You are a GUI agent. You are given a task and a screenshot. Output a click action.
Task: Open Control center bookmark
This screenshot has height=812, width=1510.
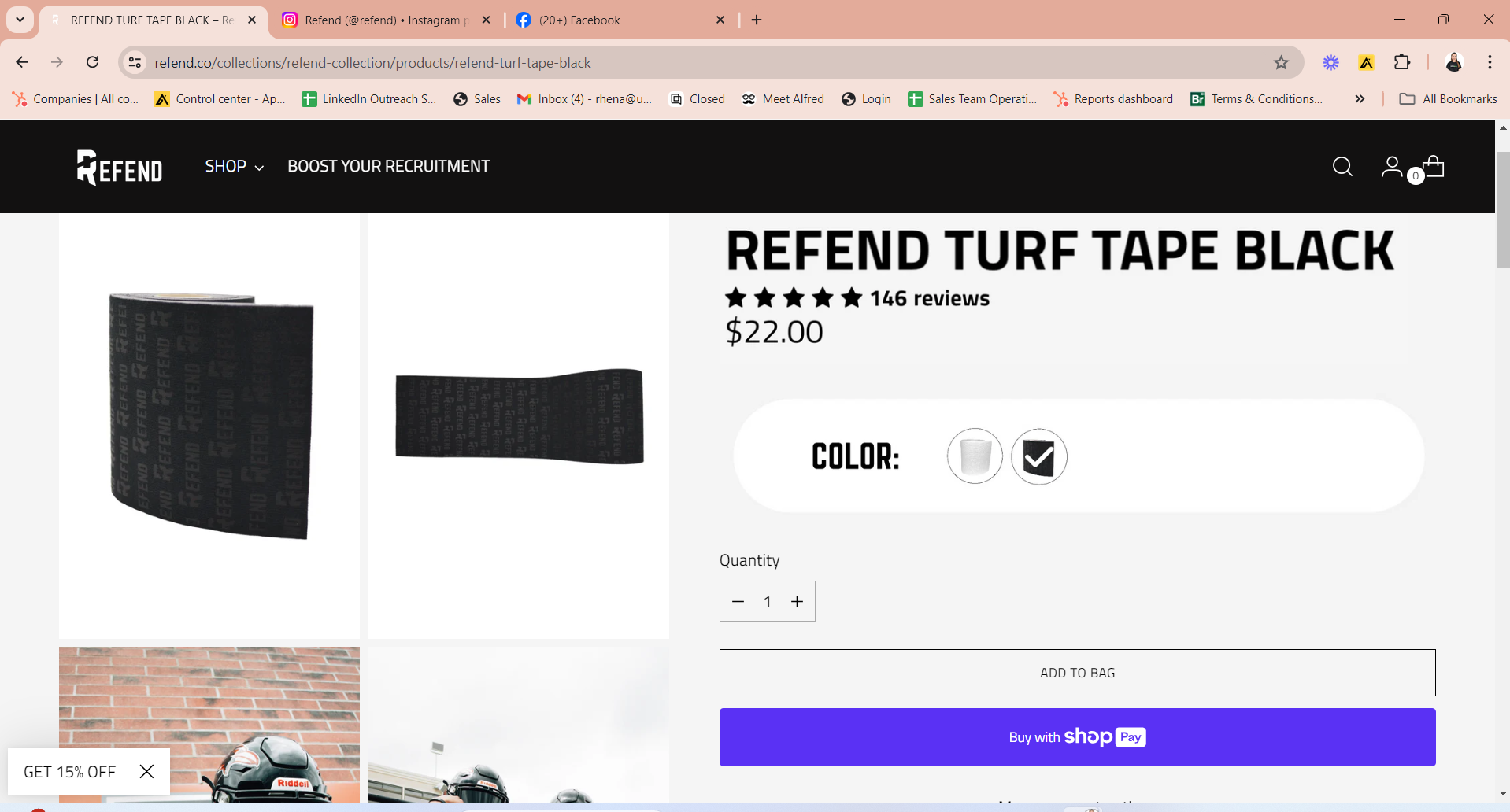tap(220, 99)
